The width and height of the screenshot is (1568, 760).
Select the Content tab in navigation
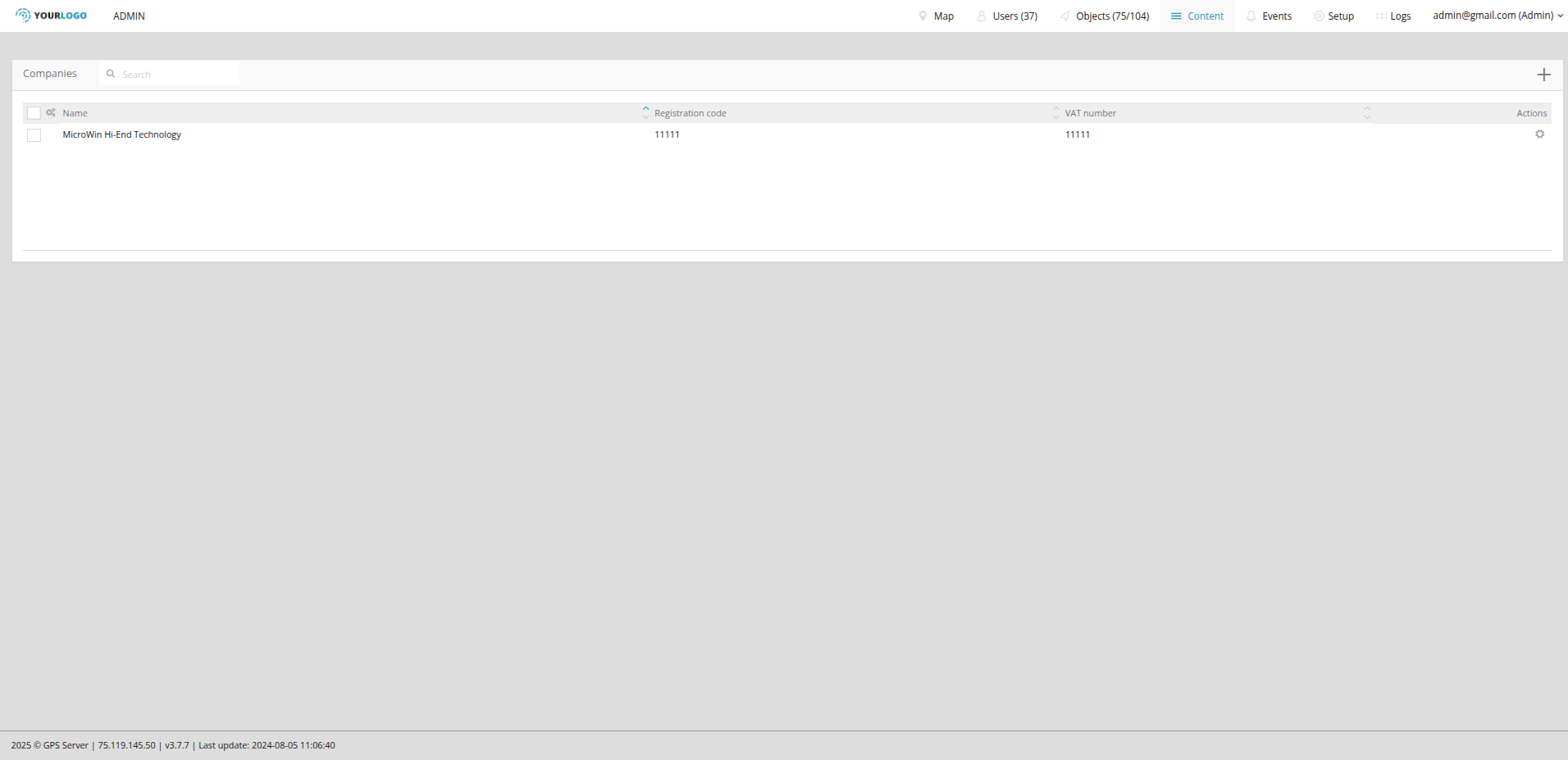pos(1197,16)
